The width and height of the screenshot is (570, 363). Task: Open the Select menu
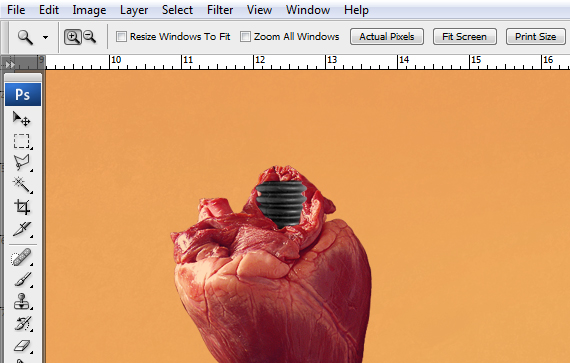[177, 10]
